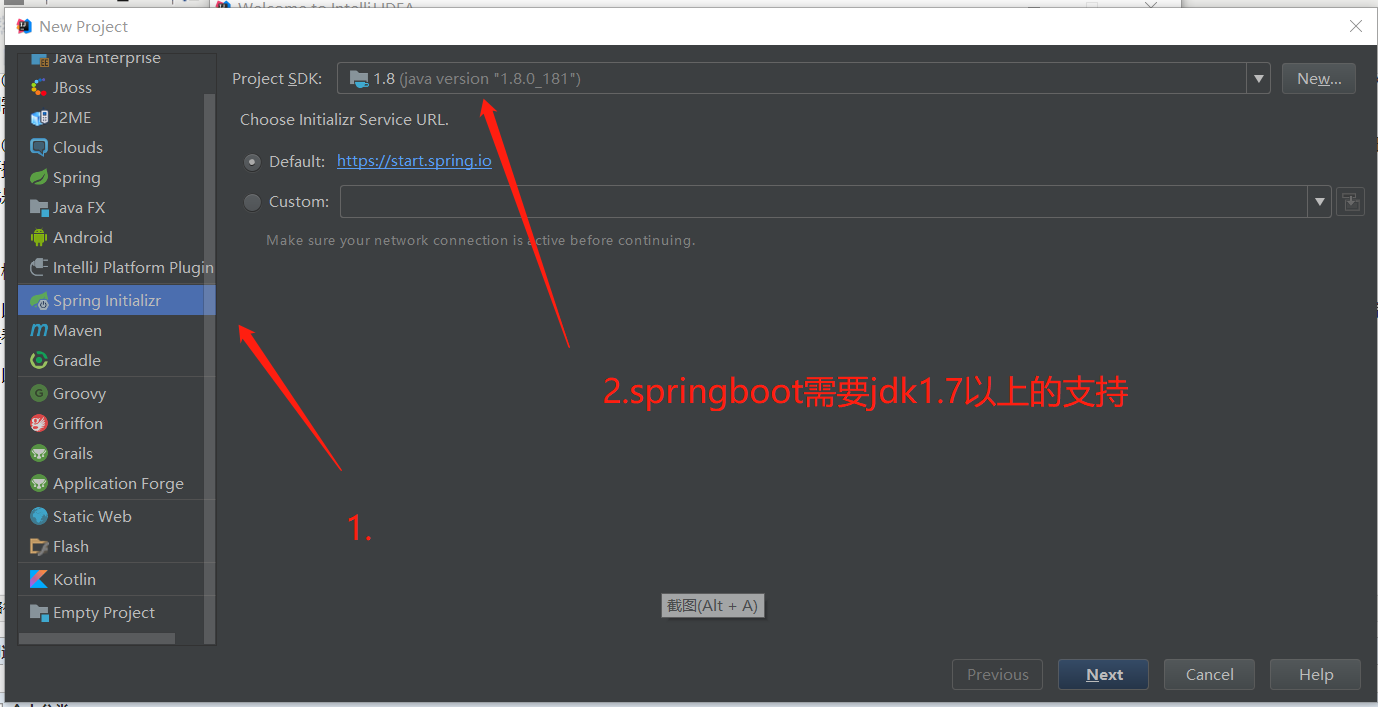Click the Application Forge icon
The height and width of the screenshot is (707, 1378).
coord(39,484)
